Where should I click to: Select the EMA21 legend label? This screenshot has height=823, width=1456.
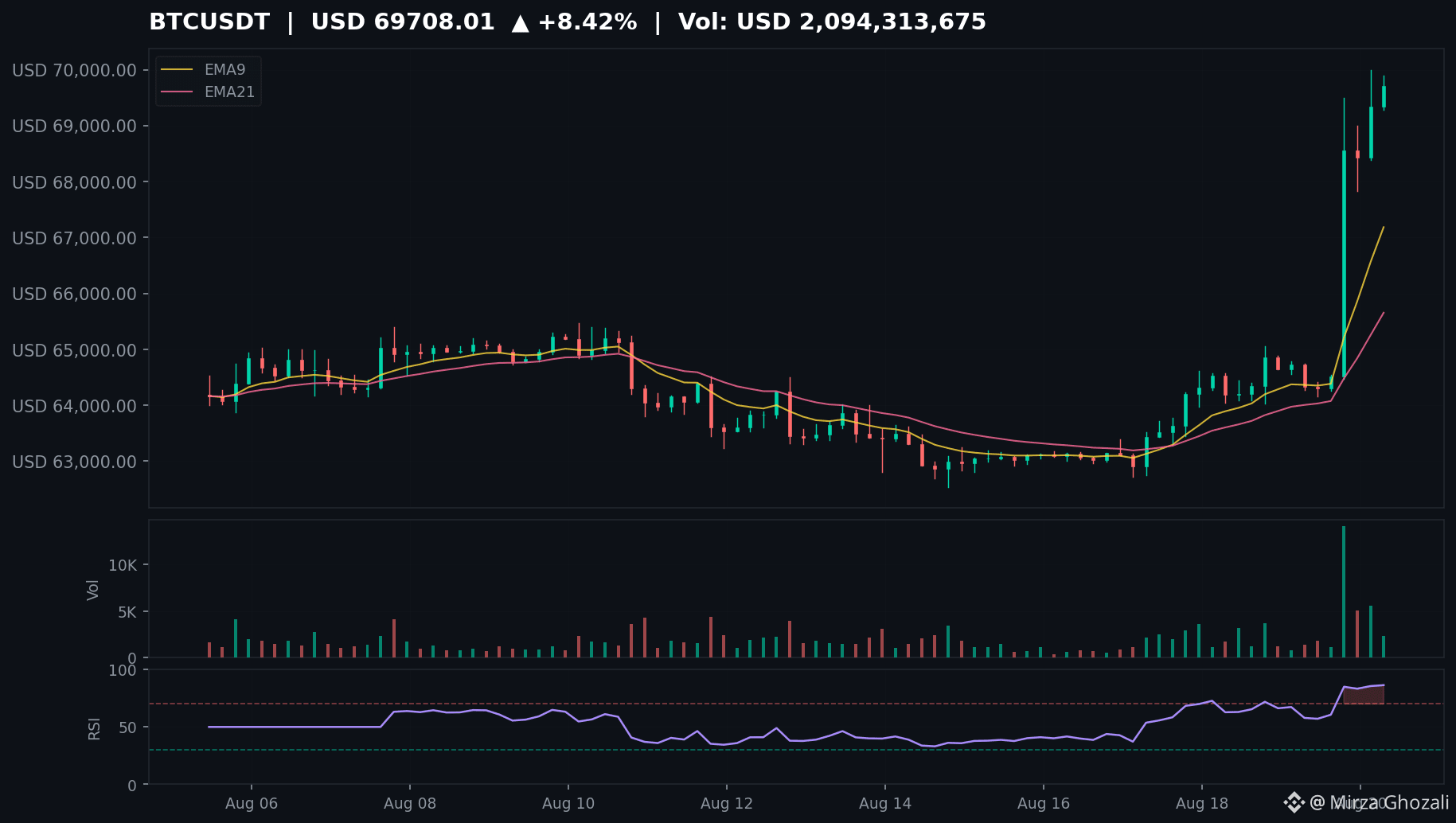click(230, 92)
